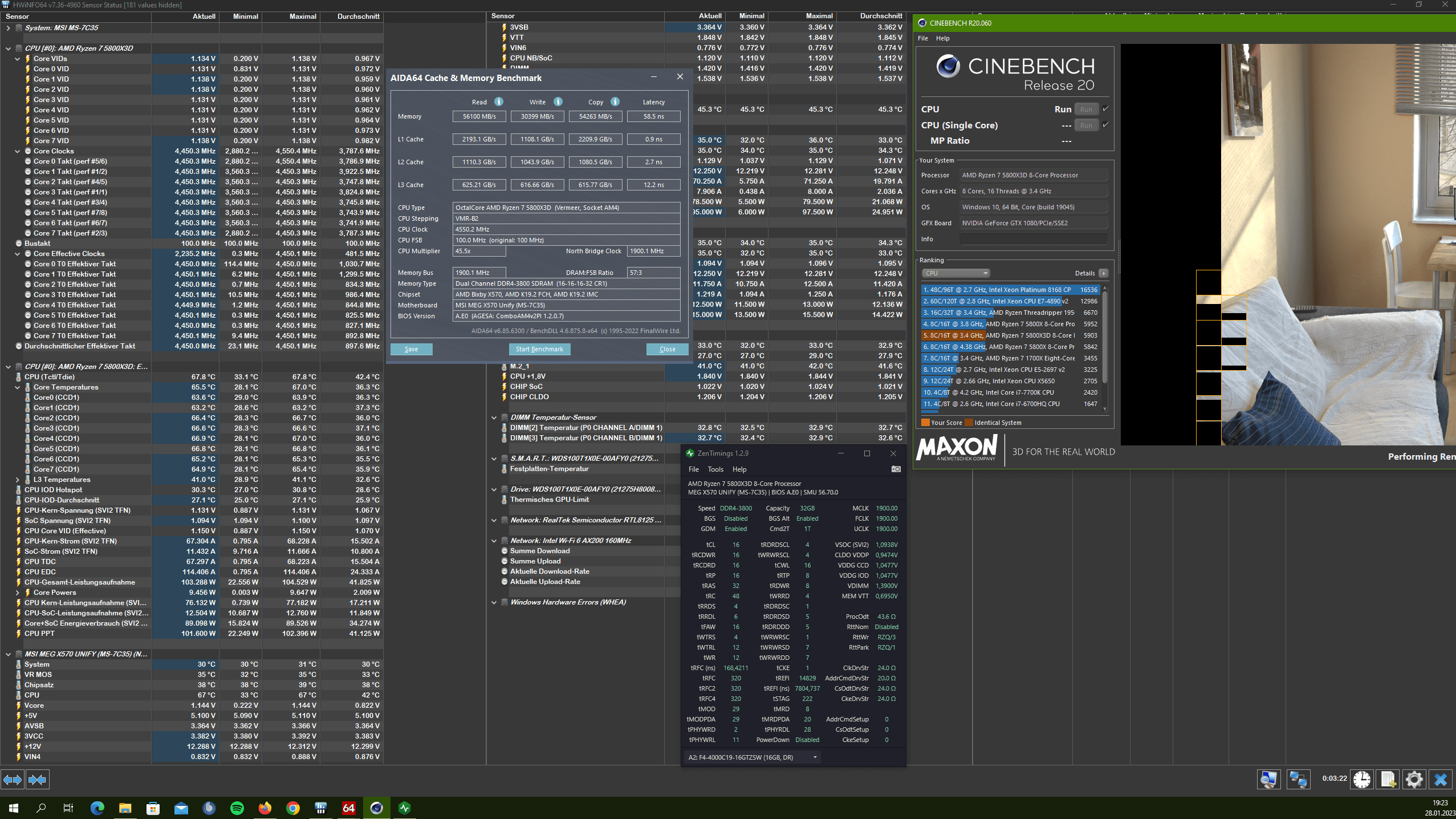
Task: Click the start logging sheet icon
Action: tap(1388, 779)
